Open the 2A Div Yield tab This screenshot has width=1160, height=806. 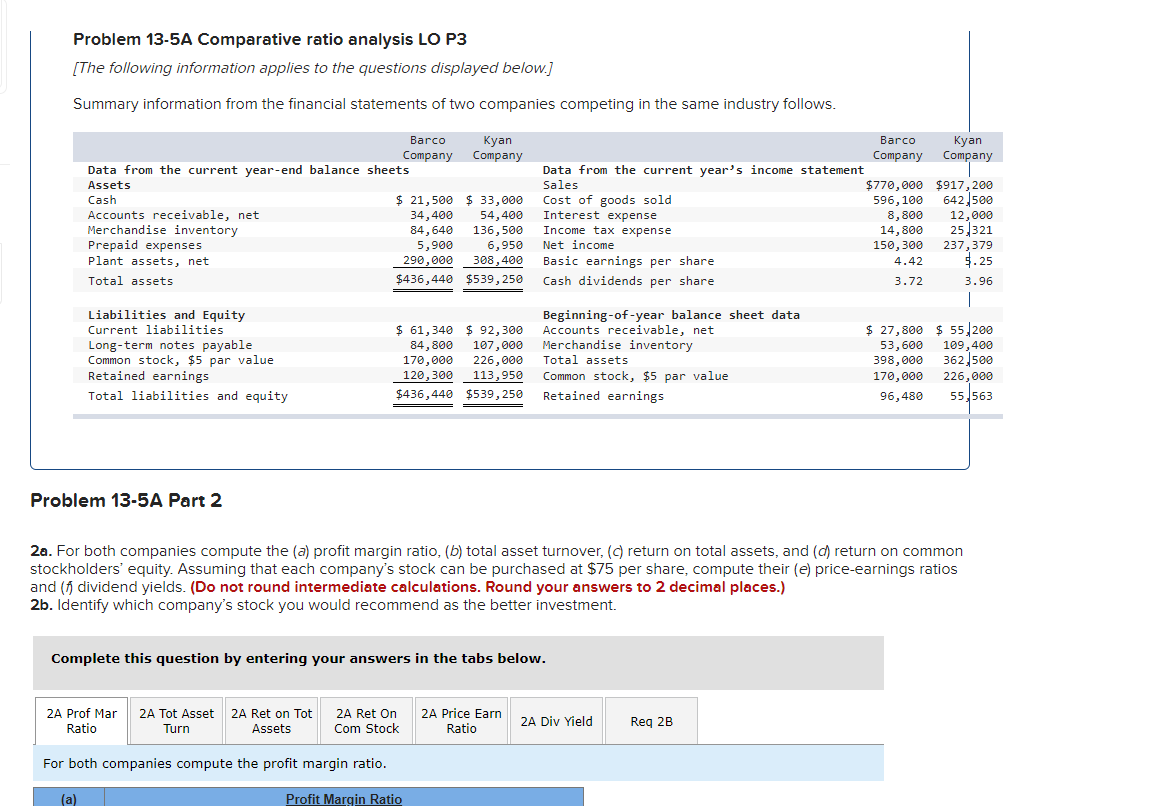tap(556, 720)
